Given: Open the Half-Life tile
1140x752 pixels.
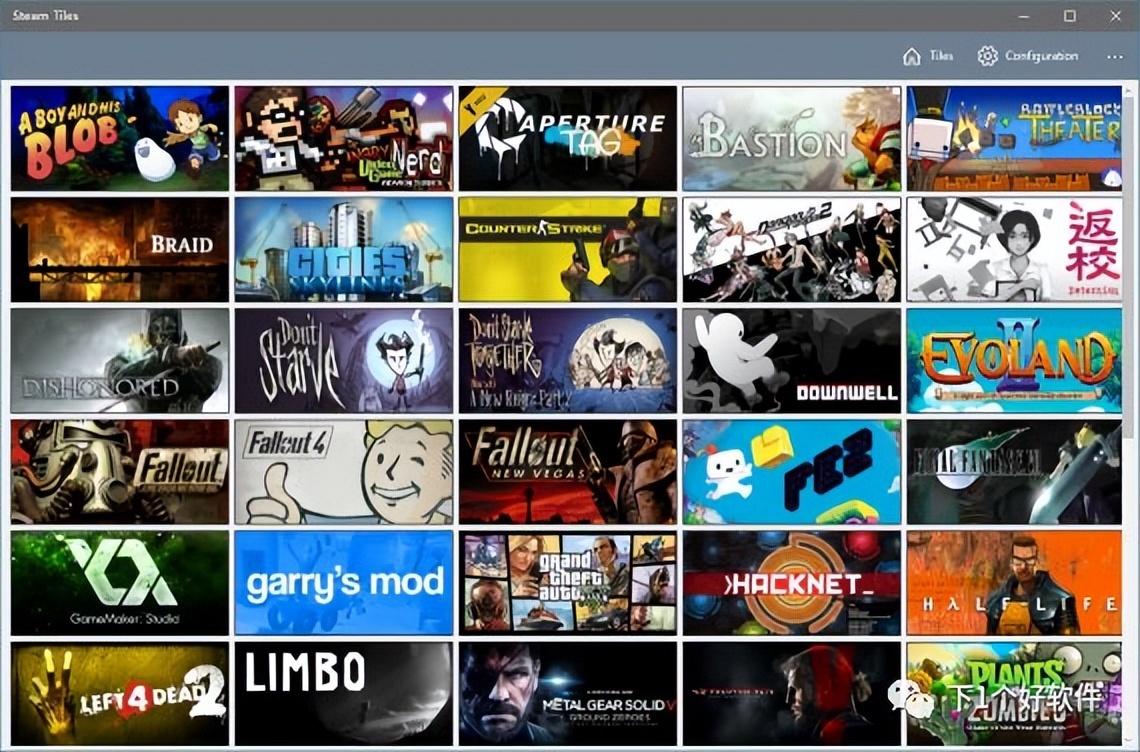Looking at the screenshot, I should (1014, 583).
